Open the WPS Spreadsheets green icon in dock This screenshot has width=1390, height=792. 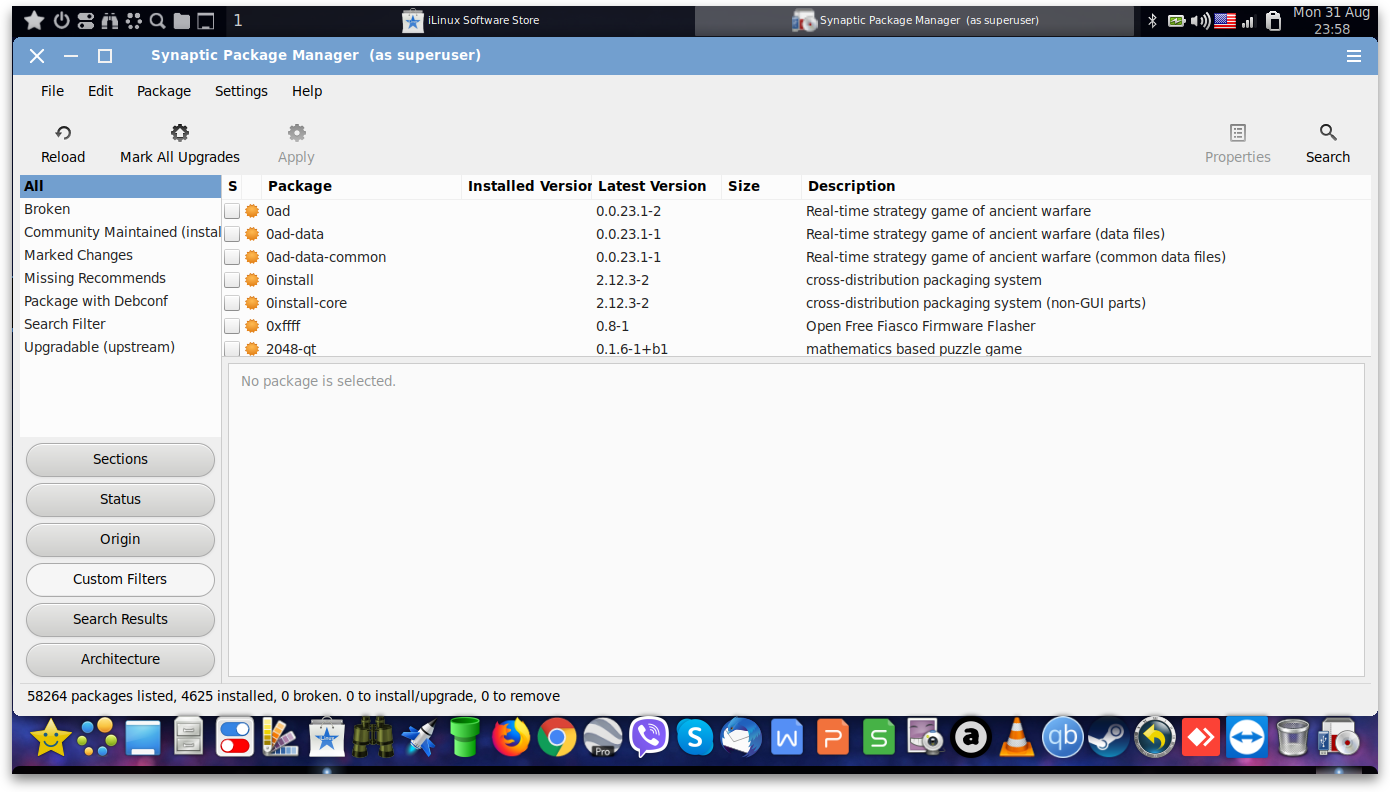click(x=879, y=738)
